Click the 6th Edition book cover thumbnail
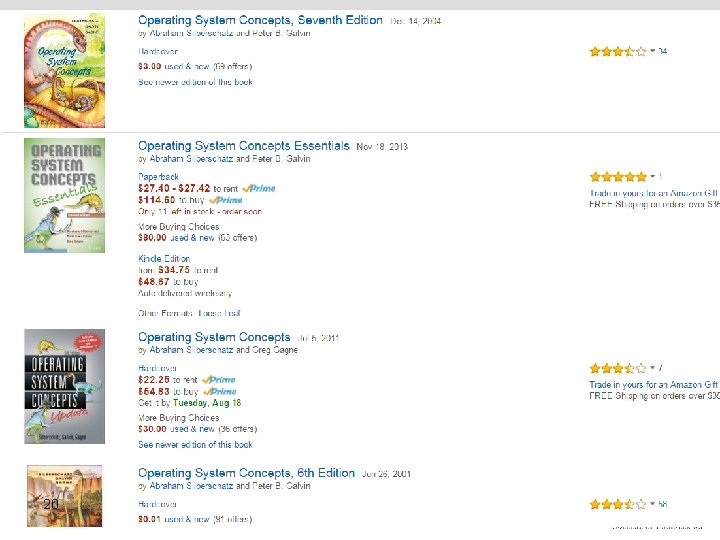The width and height of the screenshot is (720, 540). click(64, 496)
